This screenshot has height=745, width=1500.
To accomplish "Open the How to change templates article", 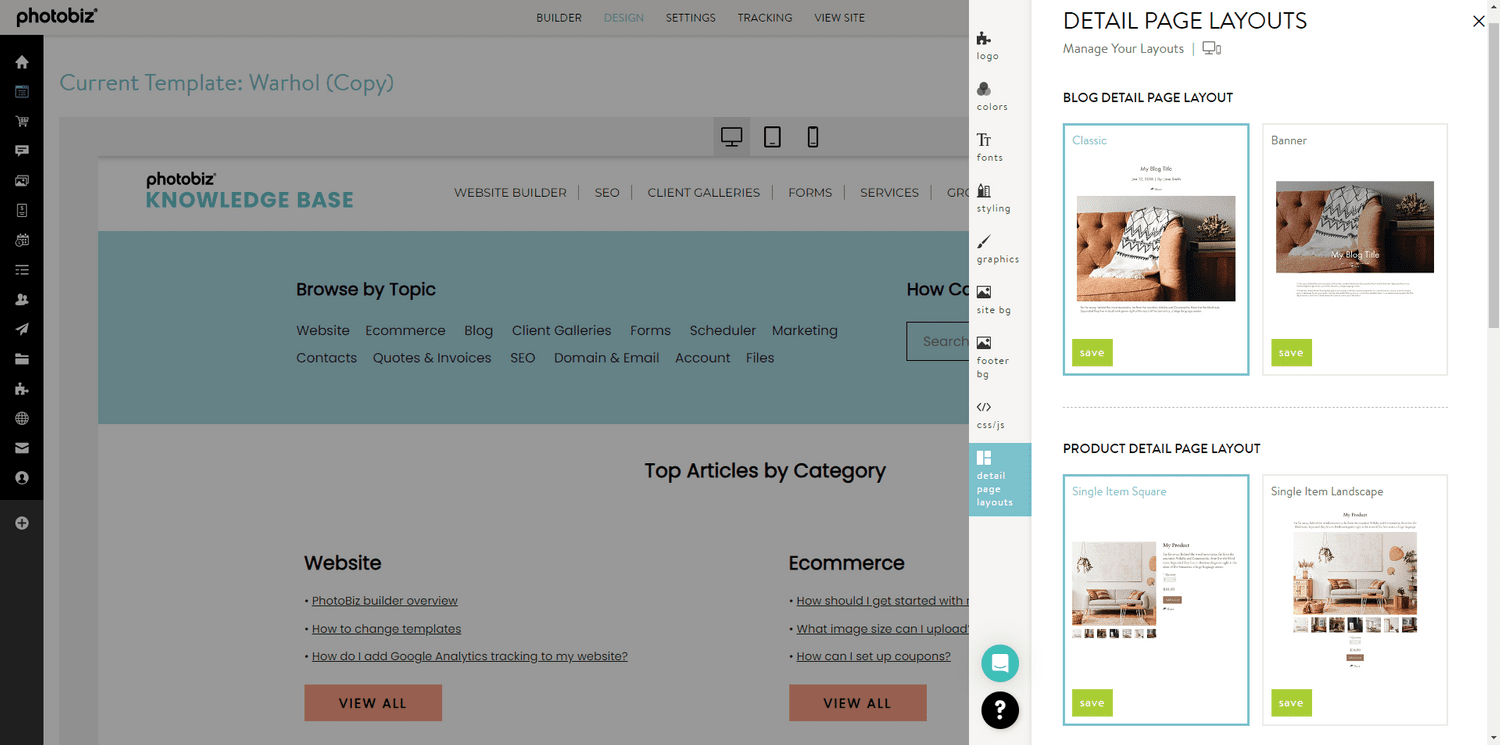I will (386, 628).
